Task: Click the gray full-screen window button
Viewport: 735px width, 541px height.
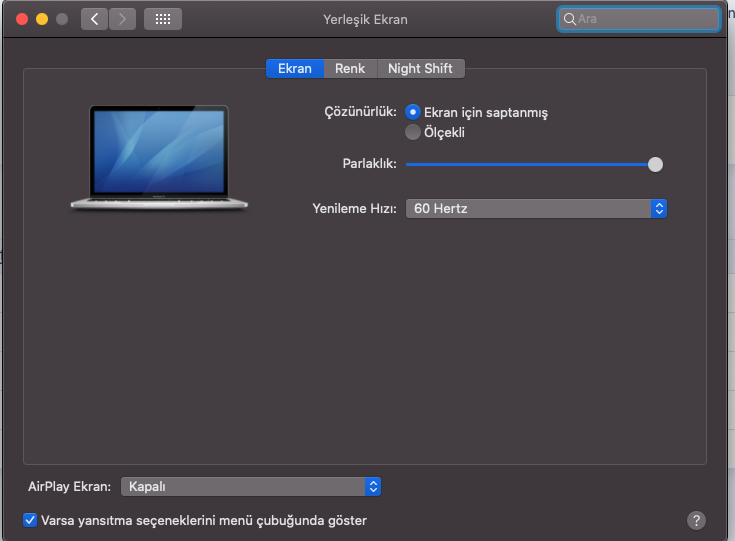Action: pos(62,19)
